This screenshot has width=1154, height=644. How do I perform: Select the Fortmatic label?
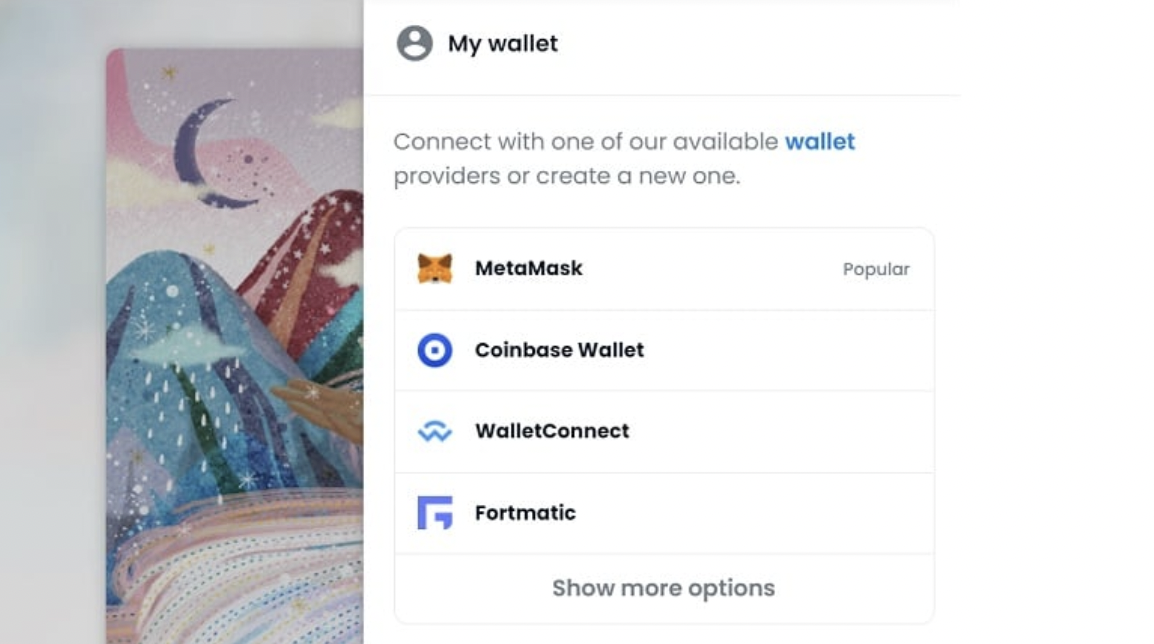[x=525, y=513]
